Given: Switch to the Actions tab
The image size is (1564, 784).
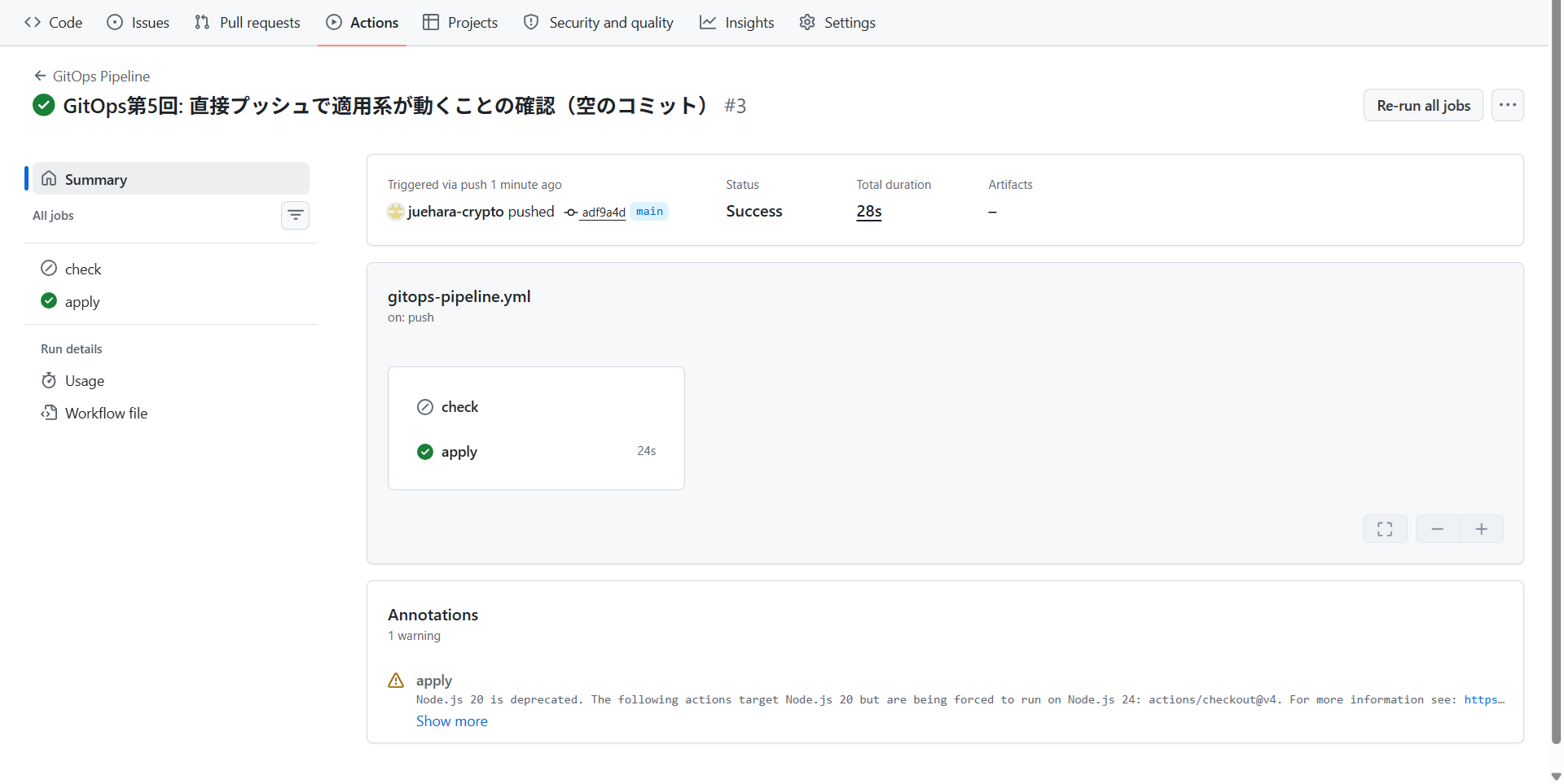Looking at the screenshot, I should pos(362,23).
